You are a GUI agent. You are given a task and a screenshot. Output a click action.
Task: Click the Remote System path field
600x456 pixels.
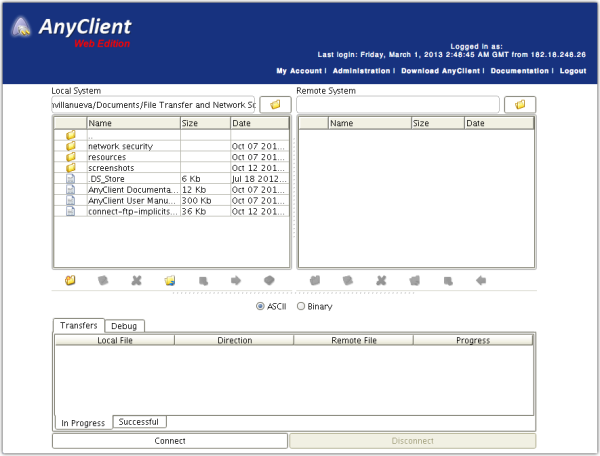pos(397,104)
